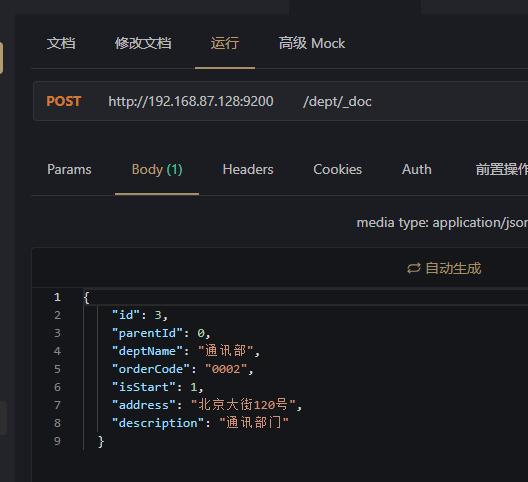This screenshot has height=482, width=528.
Task: Click the "北京大街120号" value
Action: click(243, 405)
